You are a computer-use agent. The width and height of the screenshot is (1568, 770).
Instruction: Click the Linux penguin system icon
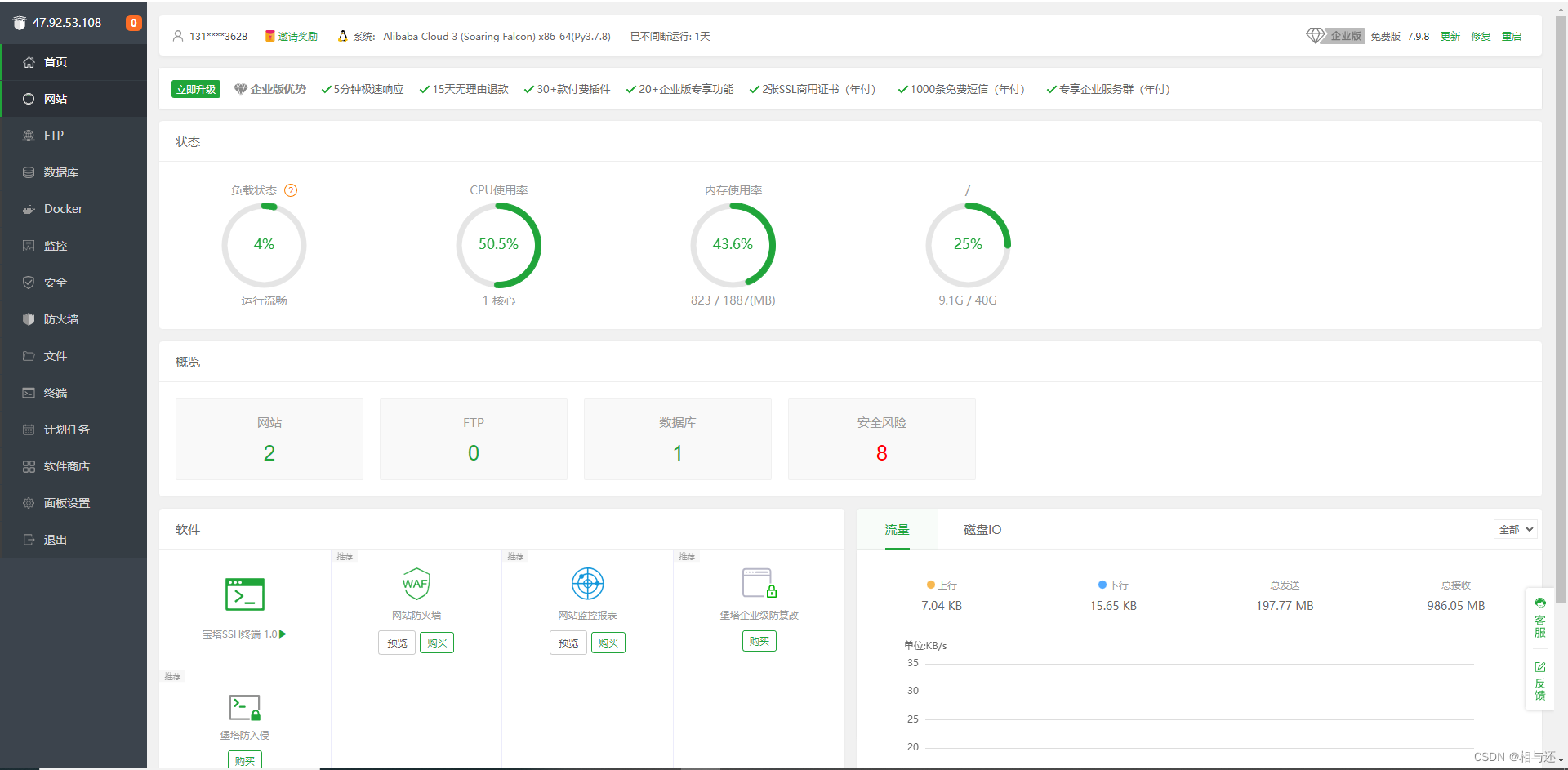click(x=343, y=36)
